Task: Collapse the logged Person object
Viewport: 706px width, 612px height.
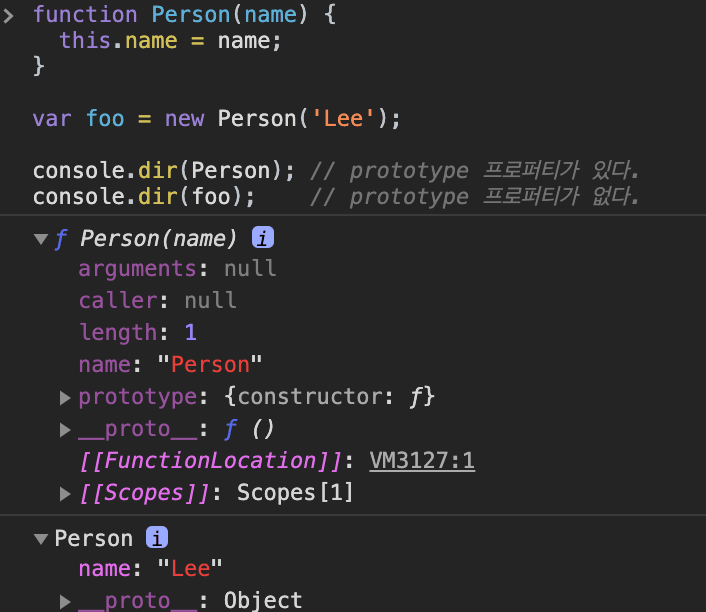Action: 41,538
